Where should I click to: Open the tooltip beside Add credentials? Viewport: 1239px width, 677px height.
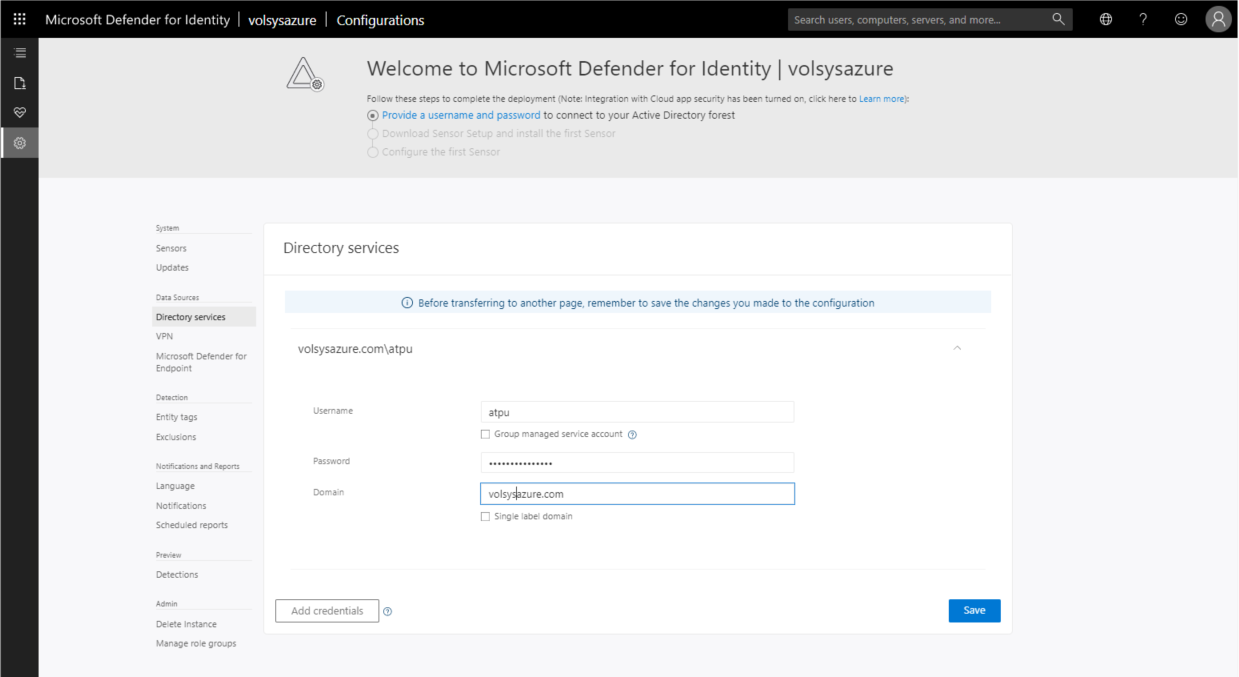tap(388, 610)
